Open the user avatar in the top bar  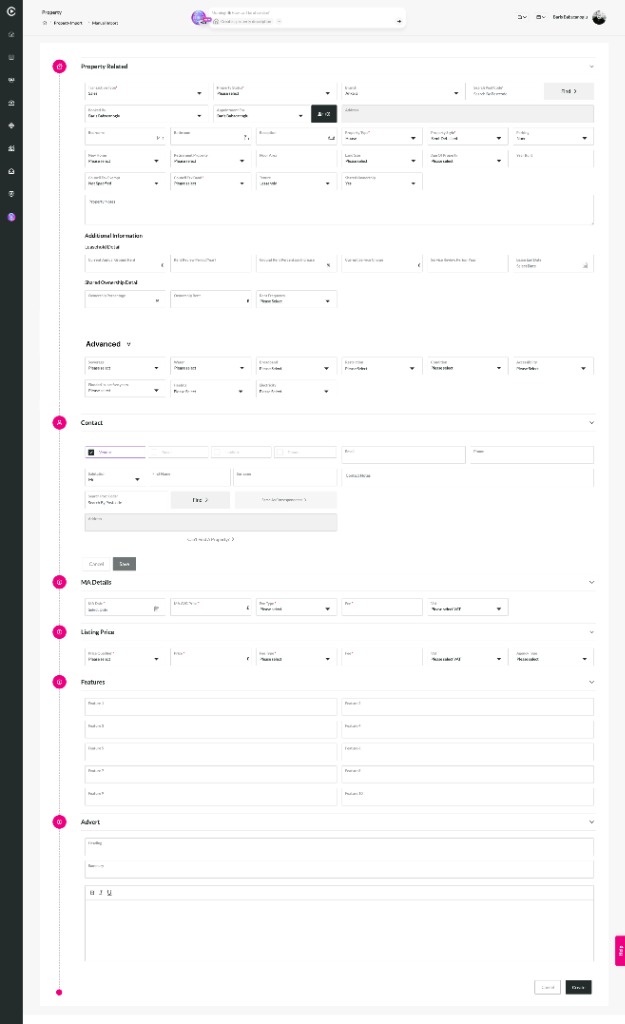pos(599,17)
